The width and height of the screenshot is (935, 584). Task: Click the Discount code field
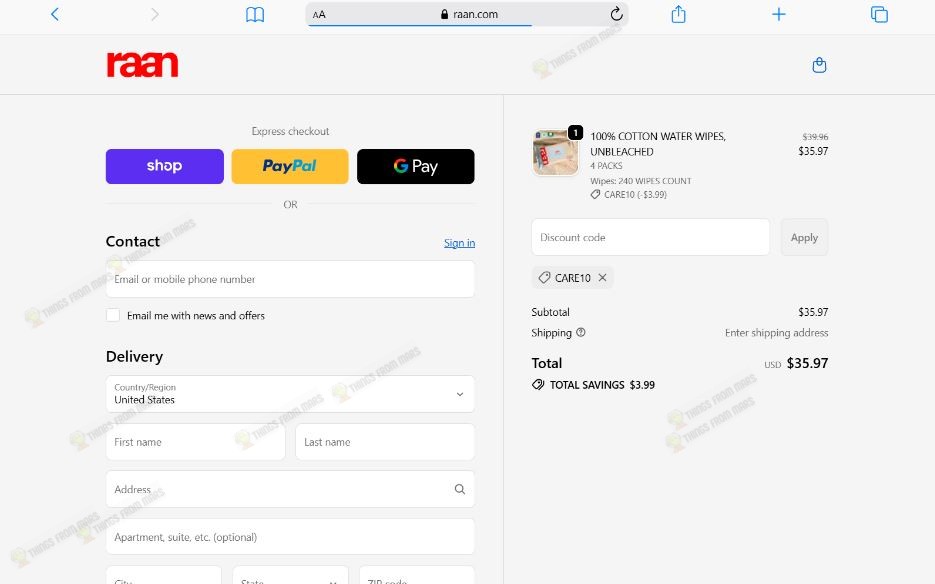click(x=651, y=237)
